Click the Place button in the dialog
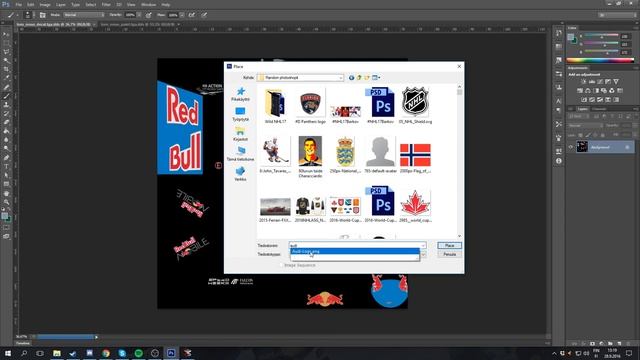 (x=449, y=245)
